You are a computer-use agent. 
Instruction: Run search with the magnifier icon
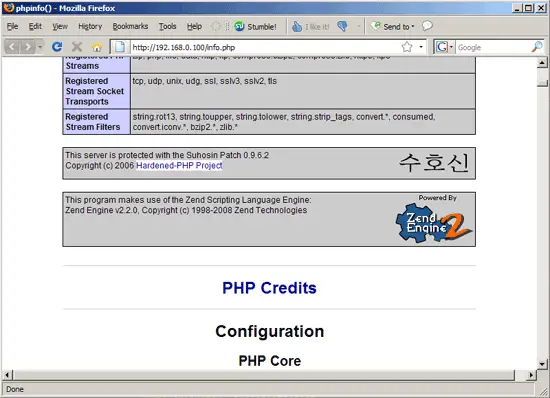tap(537, 47)
